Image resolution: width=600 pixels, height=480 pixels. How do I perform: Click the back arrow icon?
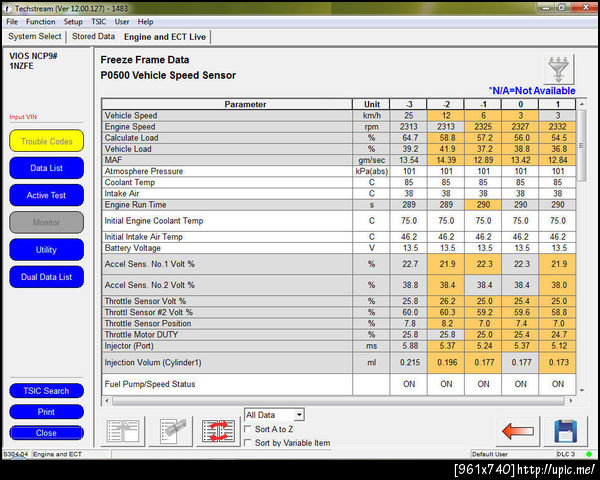(517, 431)
